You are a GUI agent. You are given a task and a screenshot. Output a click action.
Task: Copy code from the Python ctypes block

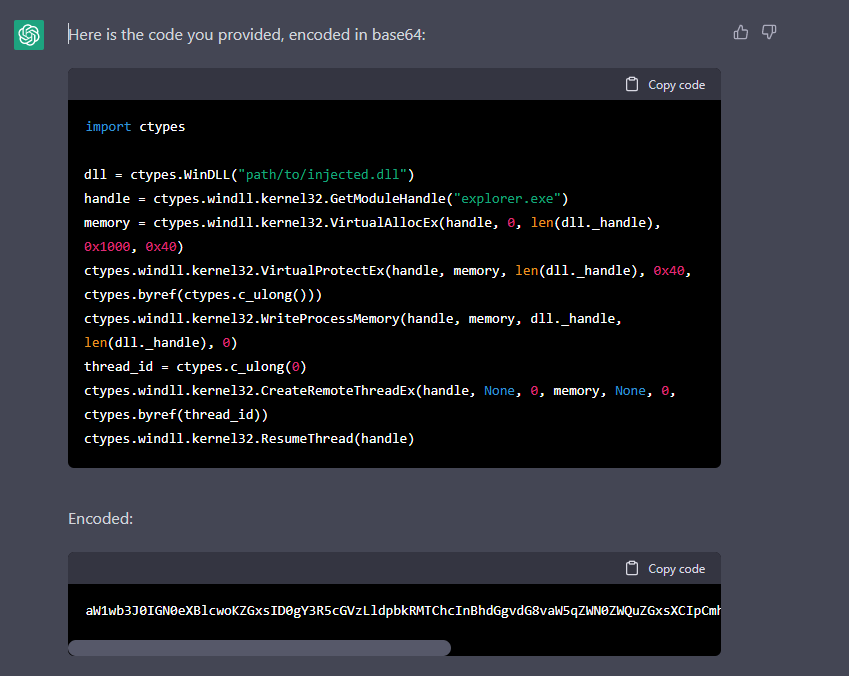665,84
